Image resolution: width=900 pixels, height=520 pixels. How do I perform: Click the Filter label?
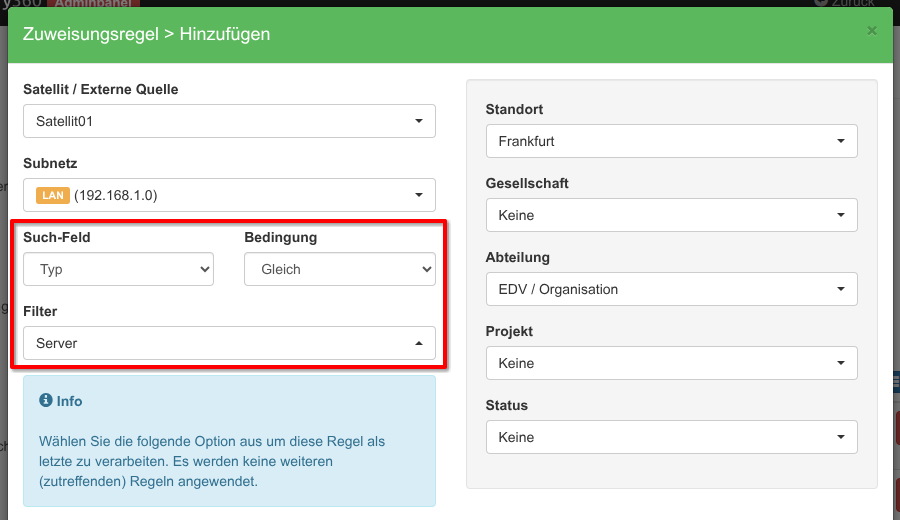pos(40,311)
